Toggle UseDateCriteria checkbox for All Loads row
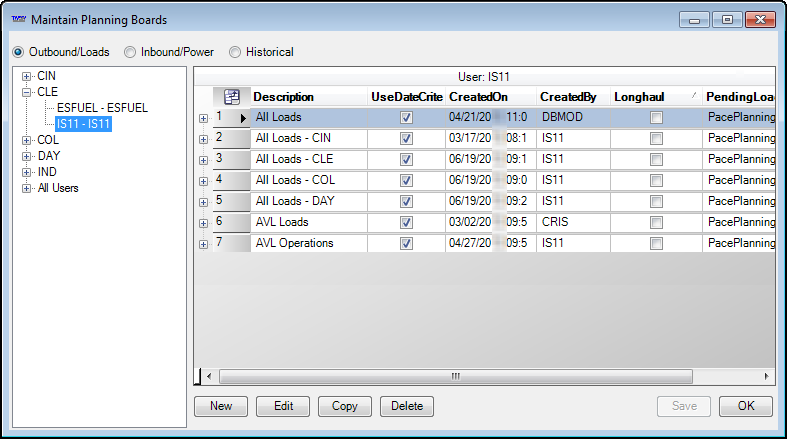Viewport: 787px width, 439px height. click(x=407, y=117)
